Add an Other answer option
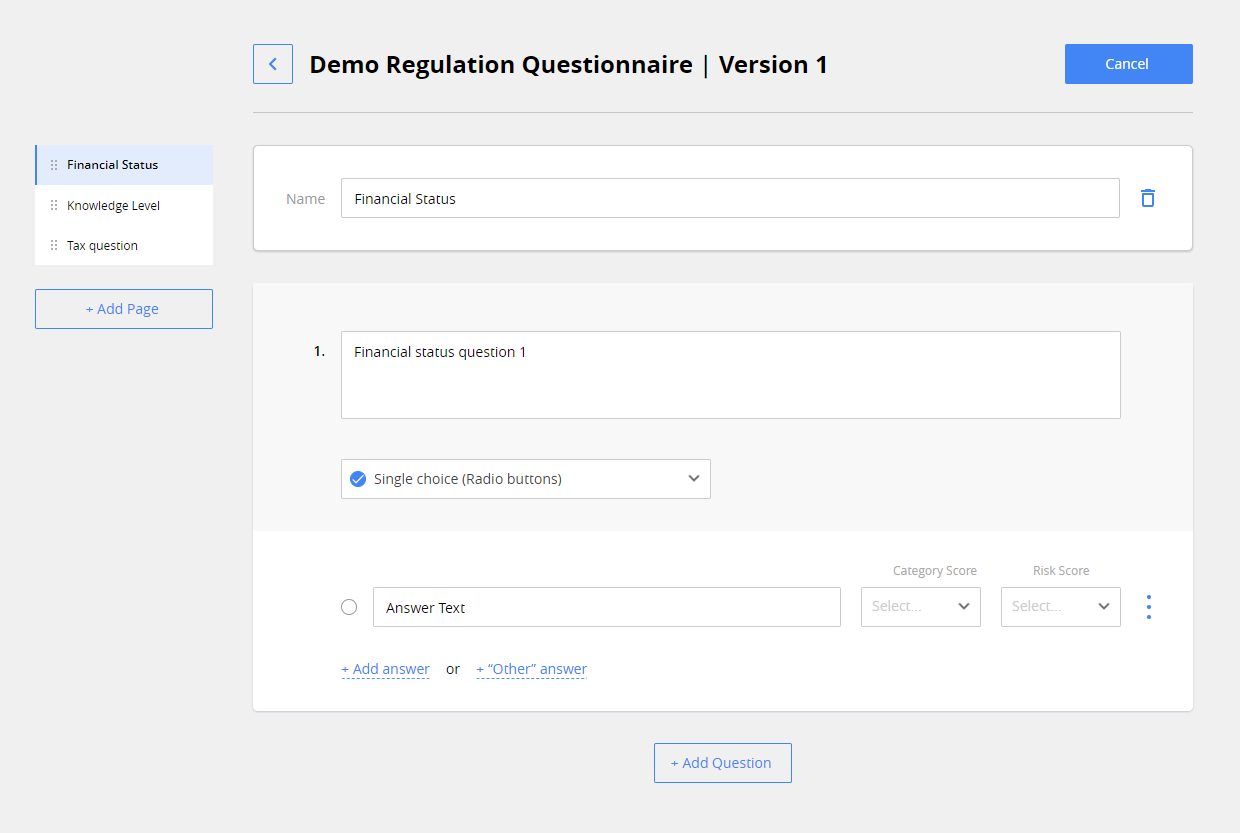 531,668
